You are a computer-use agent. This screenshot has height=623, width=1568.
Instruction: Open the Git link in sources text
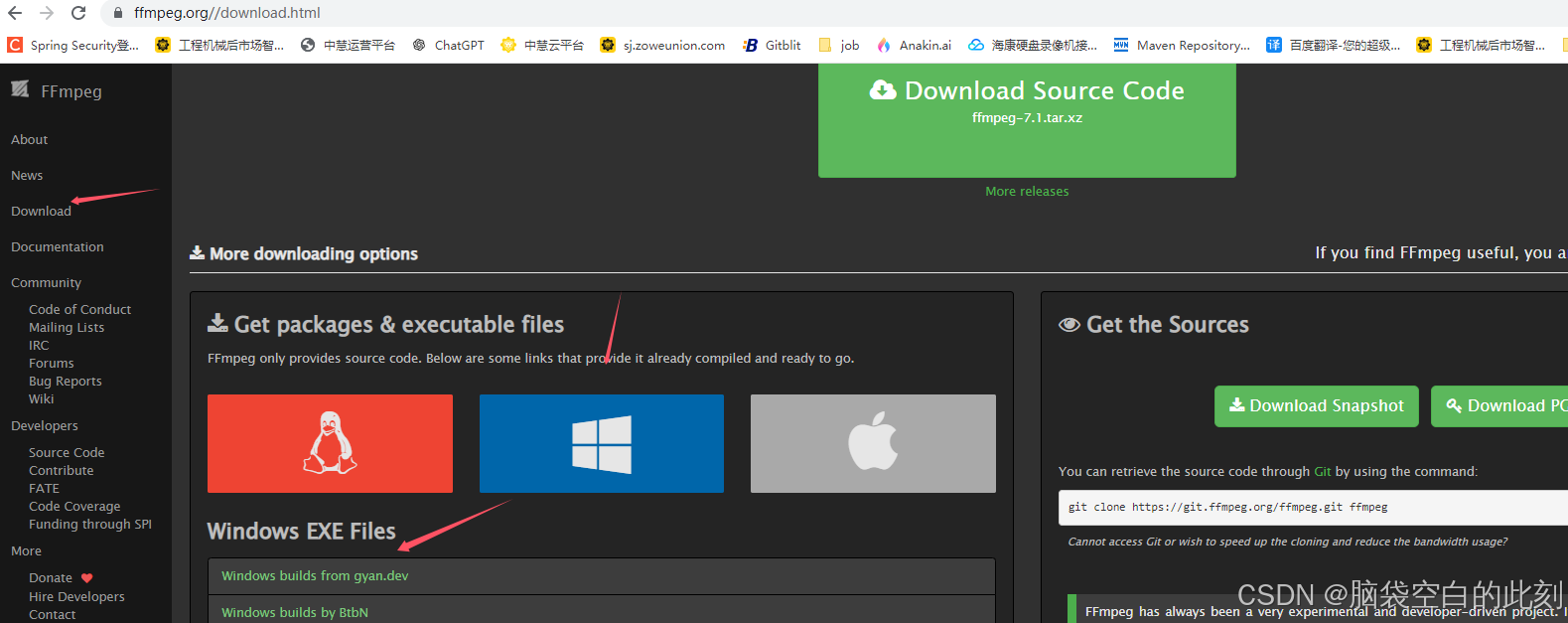[x=1323, y=472]
